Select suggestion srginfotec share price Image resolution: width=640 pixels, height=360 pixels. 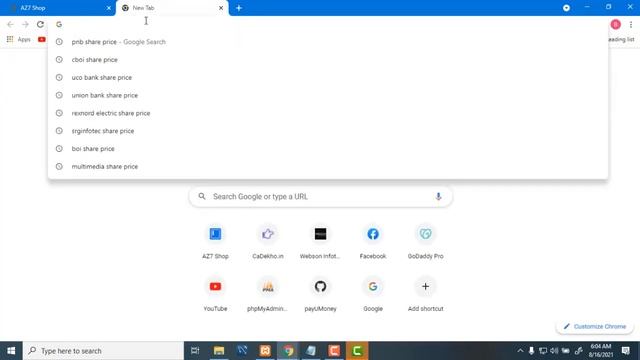328,131
